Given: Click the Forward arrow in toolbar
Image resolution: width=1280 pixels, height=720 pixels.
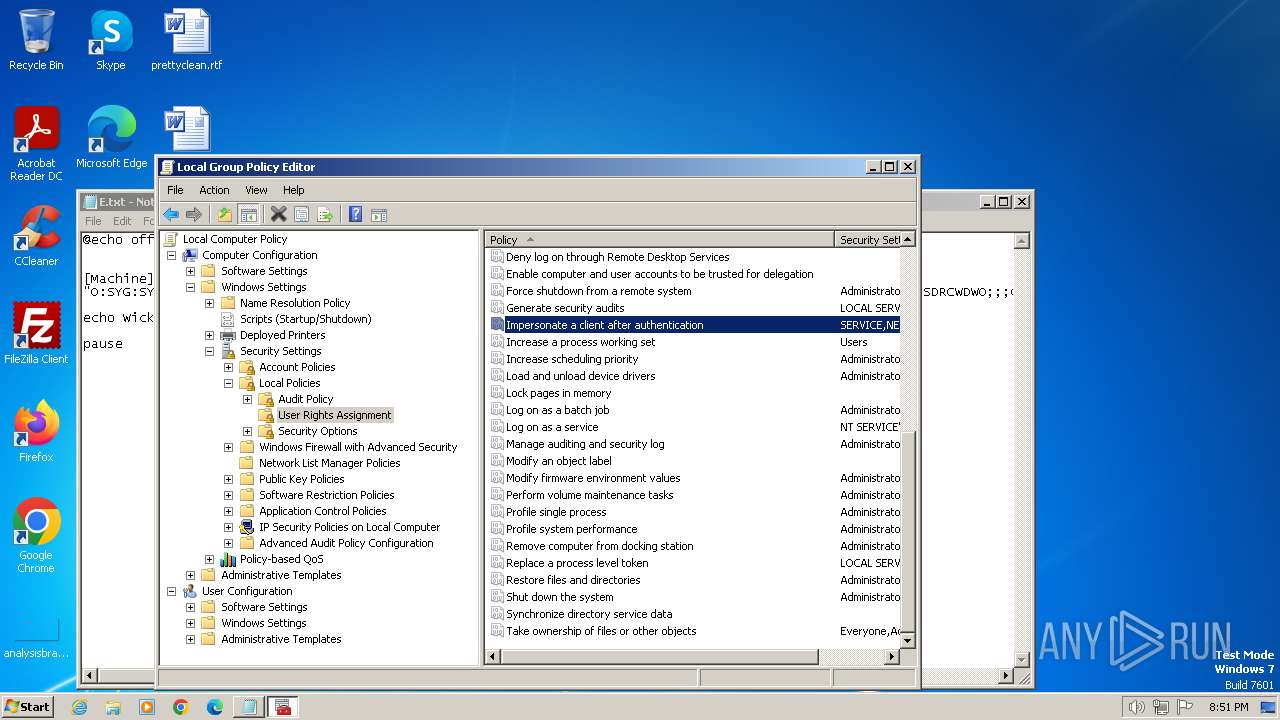Looking at the screenshot, I should click(194, 214).
